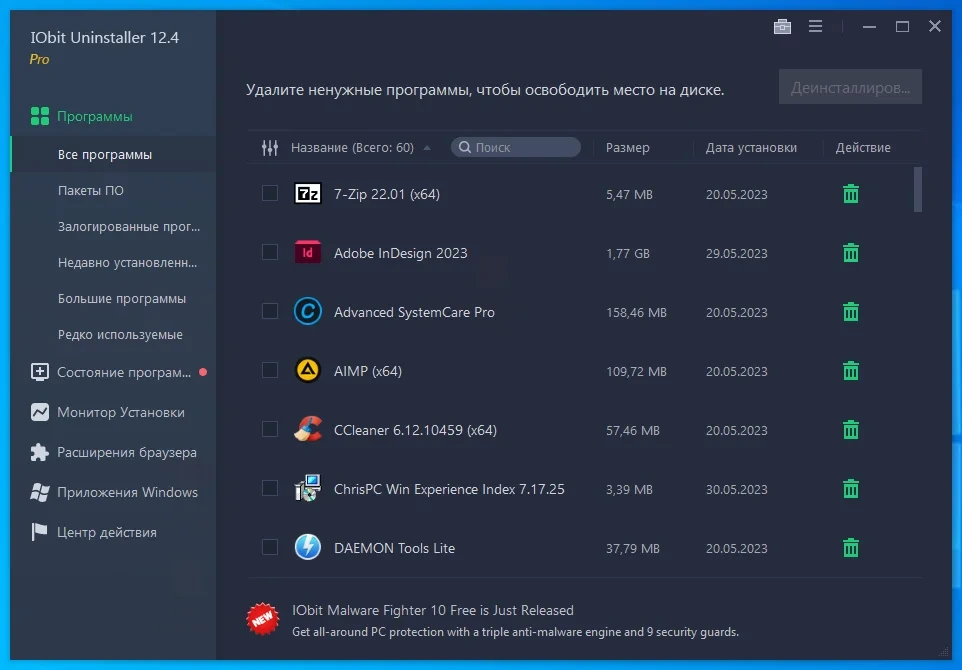
Task: Click trash icon for DAEMON Tools Lite
Action: 850,548
